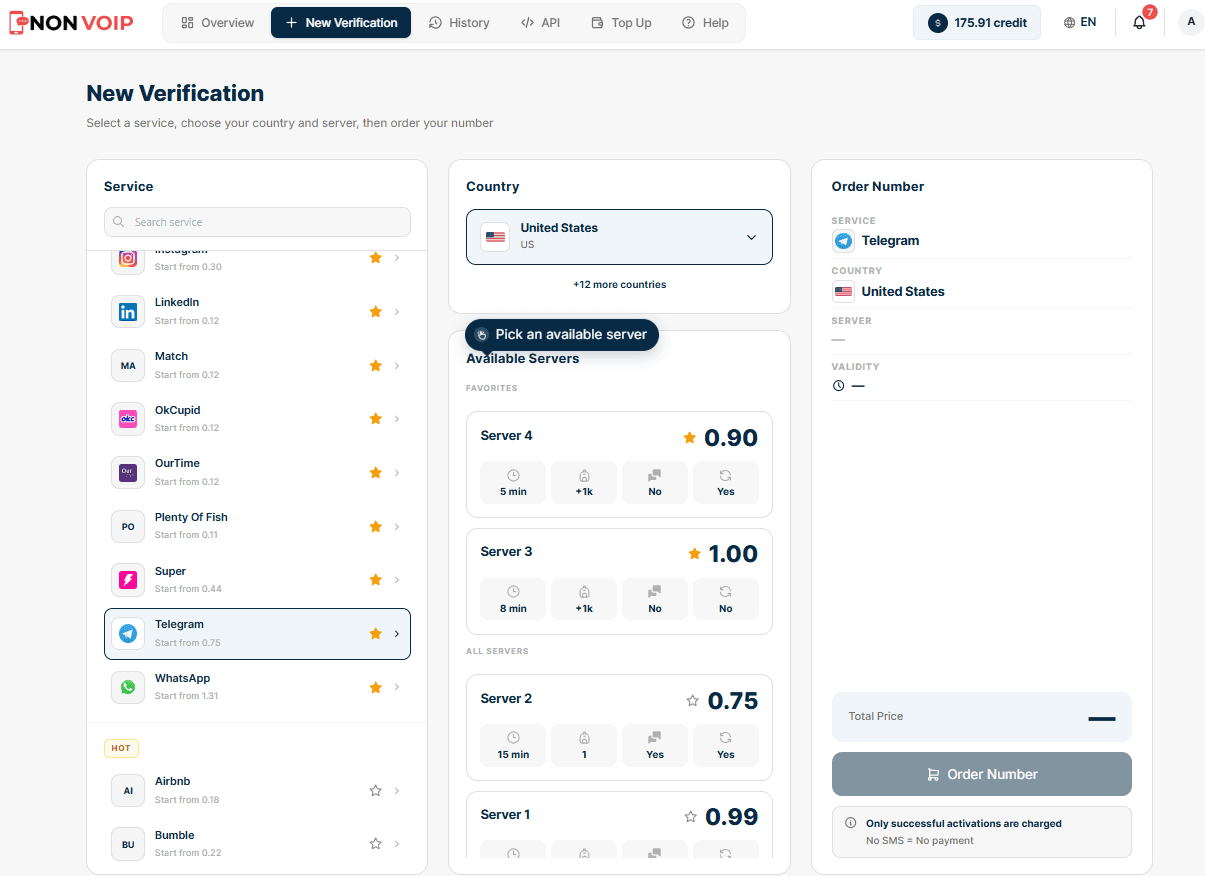The height and width of the screenshot is (876, 1205).
Task: Unfavorite Match using its star
Action: coord(376,366)
